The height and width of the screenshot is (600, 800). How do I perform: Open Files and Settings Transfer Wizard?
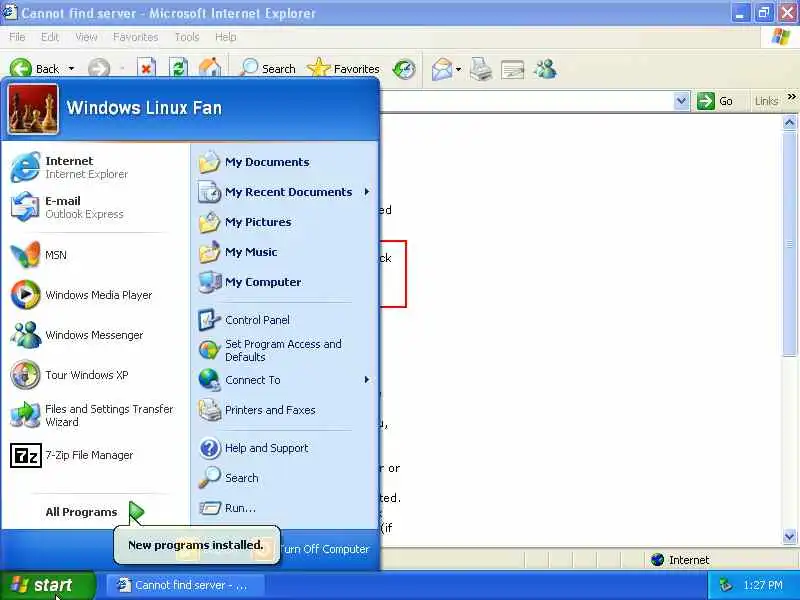[x=95, y=415]
